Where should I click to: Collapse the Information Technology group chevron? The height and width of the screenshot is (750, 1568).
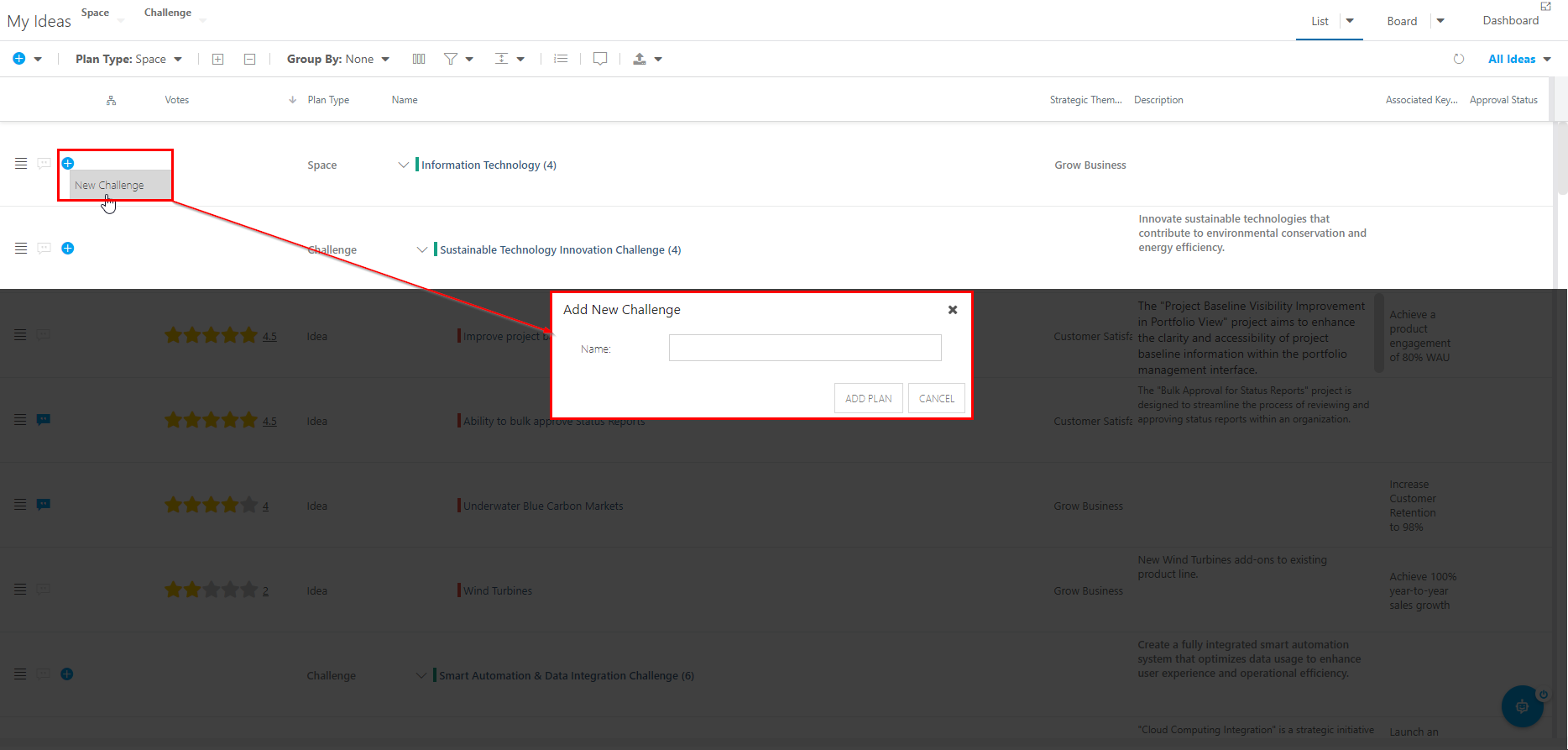tap(404, 165)
